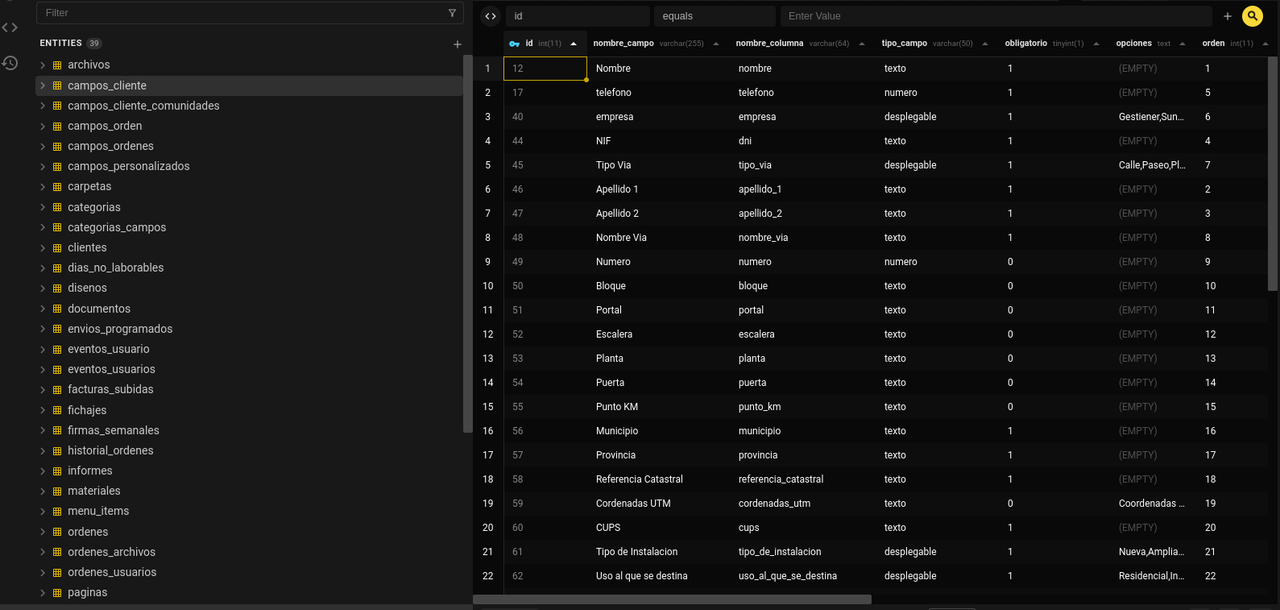
Task: Click the plus icon beside Entities header
Action: coord(457,44)
